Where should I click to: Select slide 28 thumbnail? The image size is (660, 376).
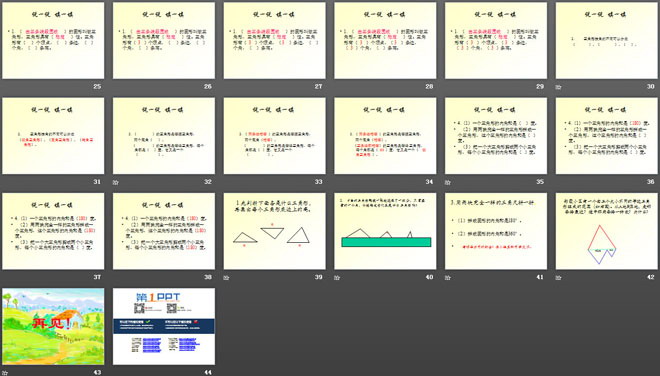pyautogui.click(x=385, y=40)
